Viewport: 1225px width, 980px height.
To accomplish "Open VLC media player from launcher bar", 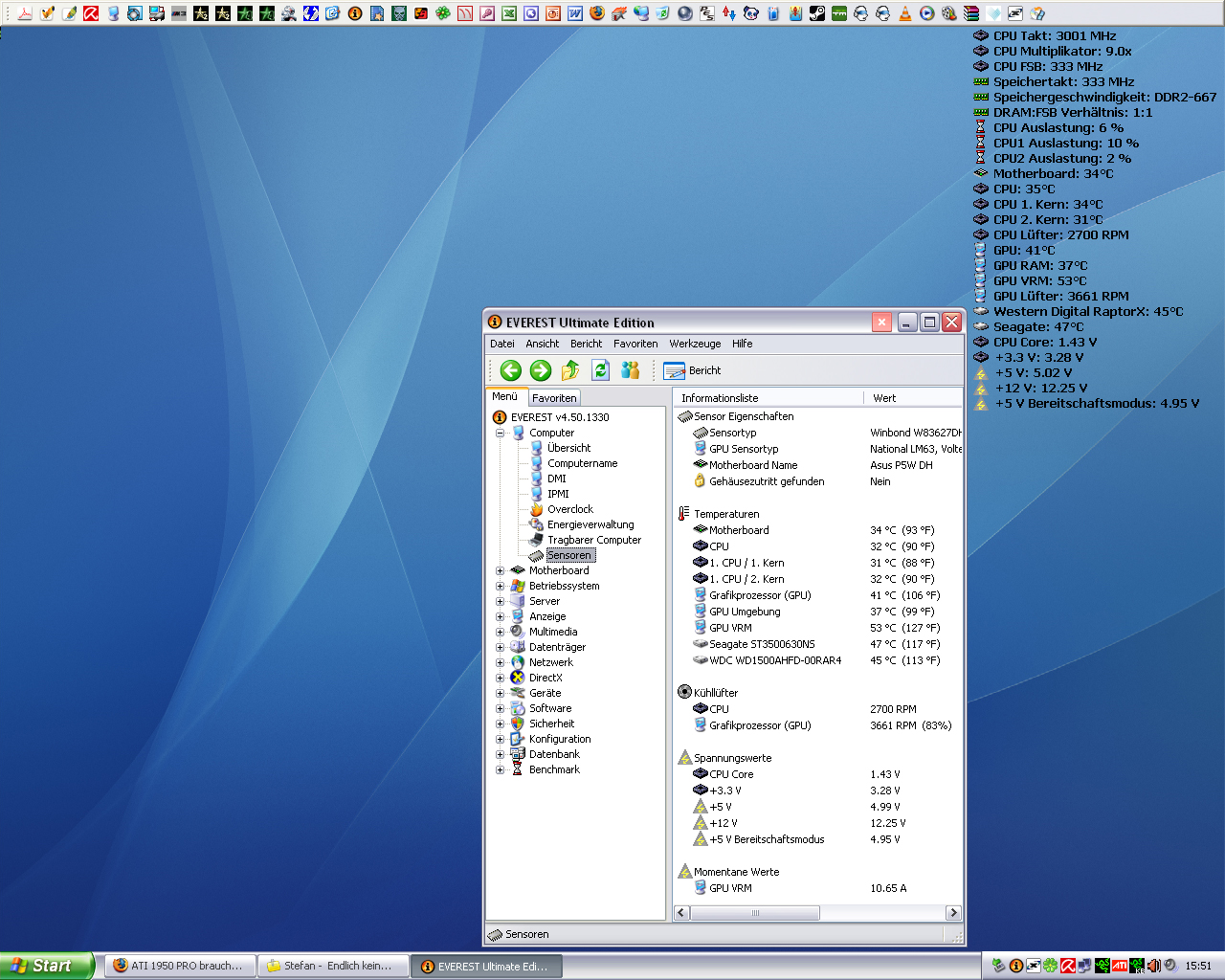I will point(904,13).
